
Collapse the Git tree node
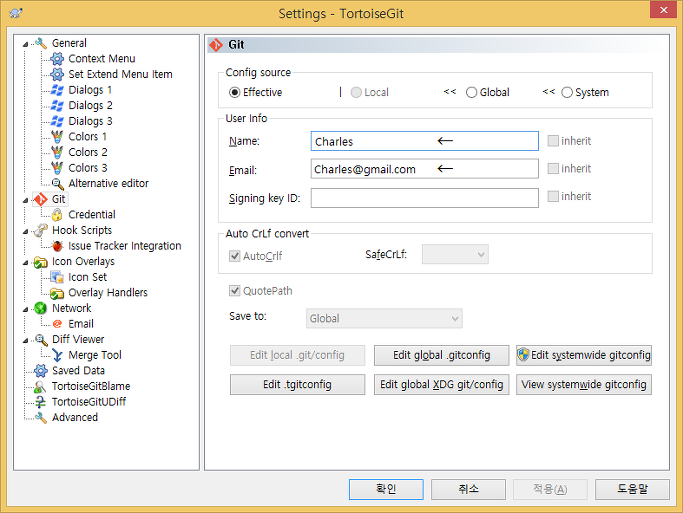tap(25, 200)
